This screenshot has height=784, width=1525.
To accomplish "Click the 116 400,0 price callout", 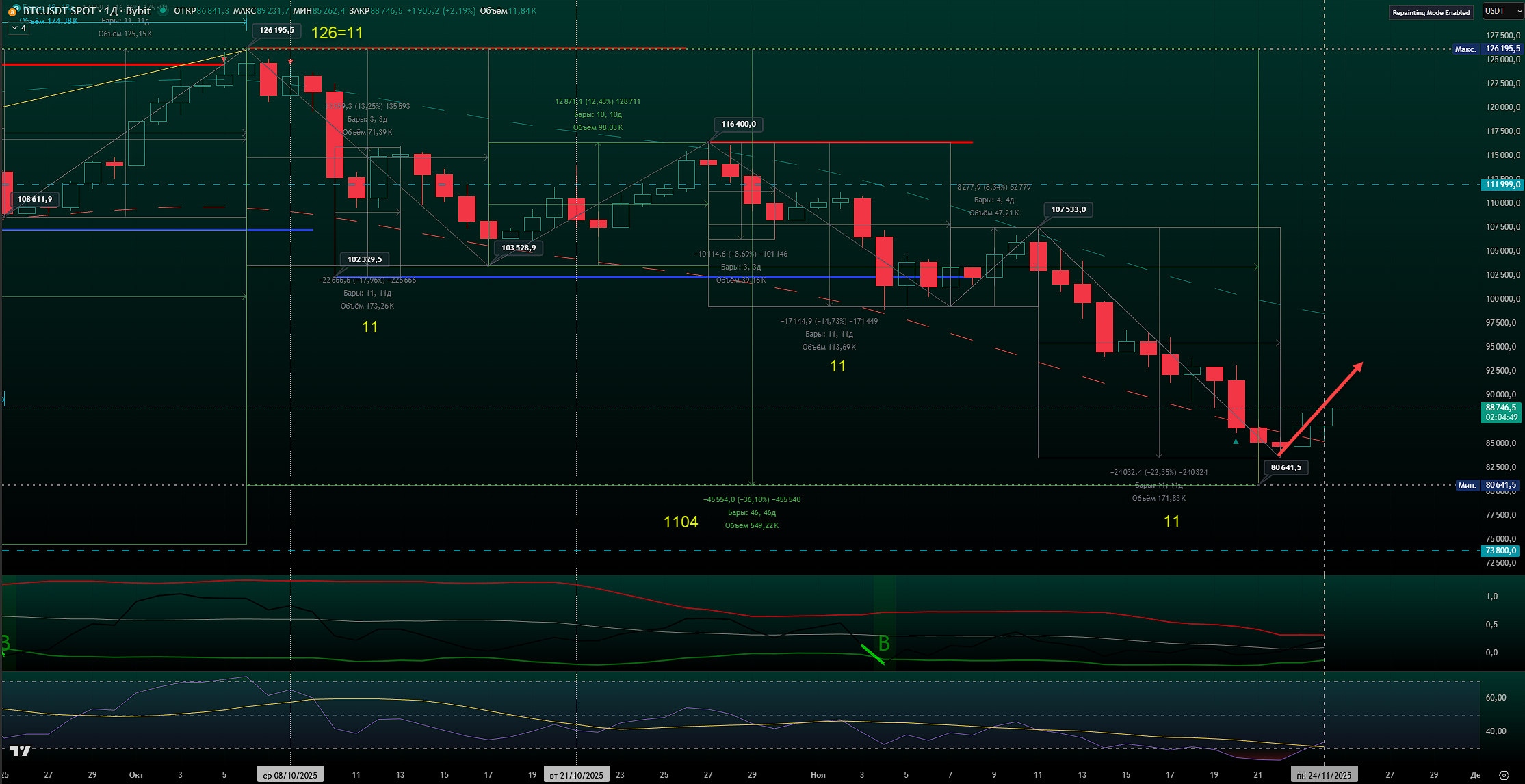I will tap(739, 124).
